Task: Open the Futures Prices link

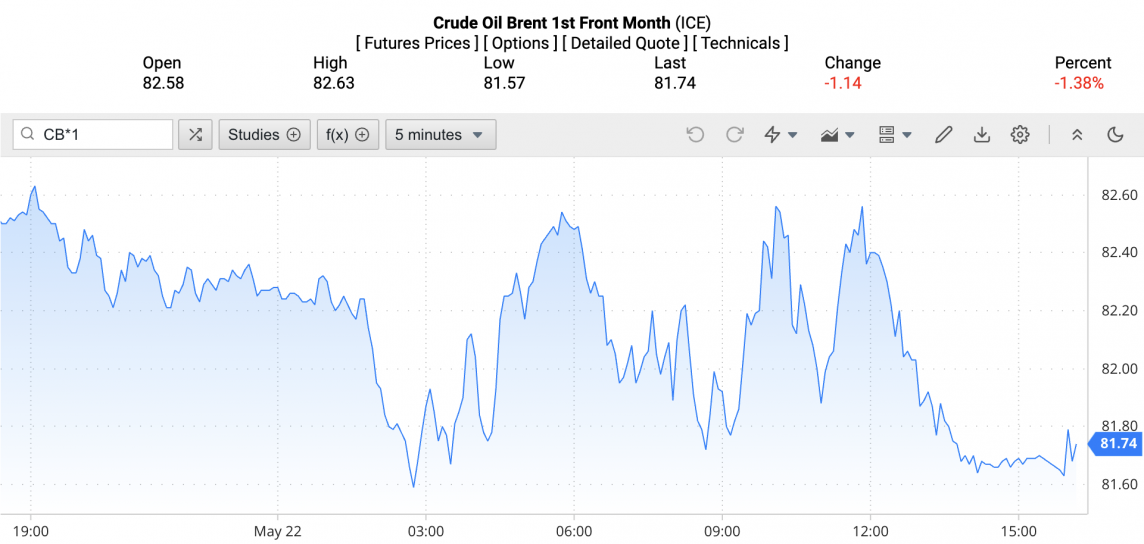Action: [416, 43]
